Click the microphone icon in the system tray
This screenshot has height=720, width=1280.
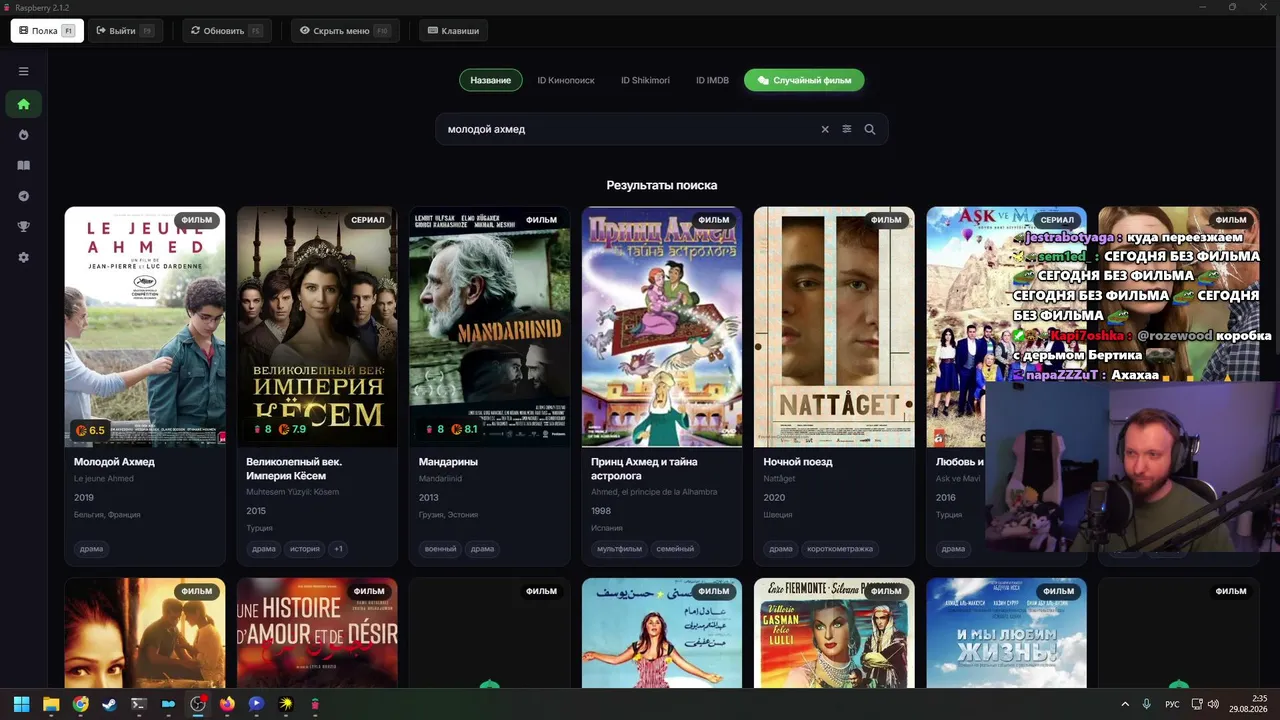pyautogui.click(x=1147, y=704)
